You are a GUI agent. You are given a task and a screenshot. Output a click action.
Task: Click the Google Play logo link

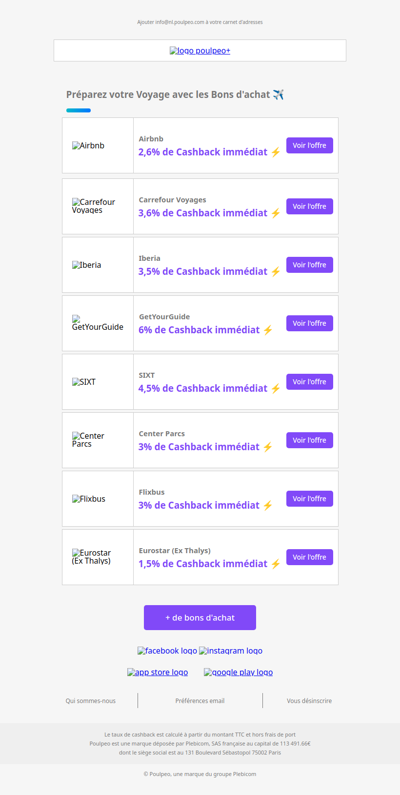click(238, 672)
